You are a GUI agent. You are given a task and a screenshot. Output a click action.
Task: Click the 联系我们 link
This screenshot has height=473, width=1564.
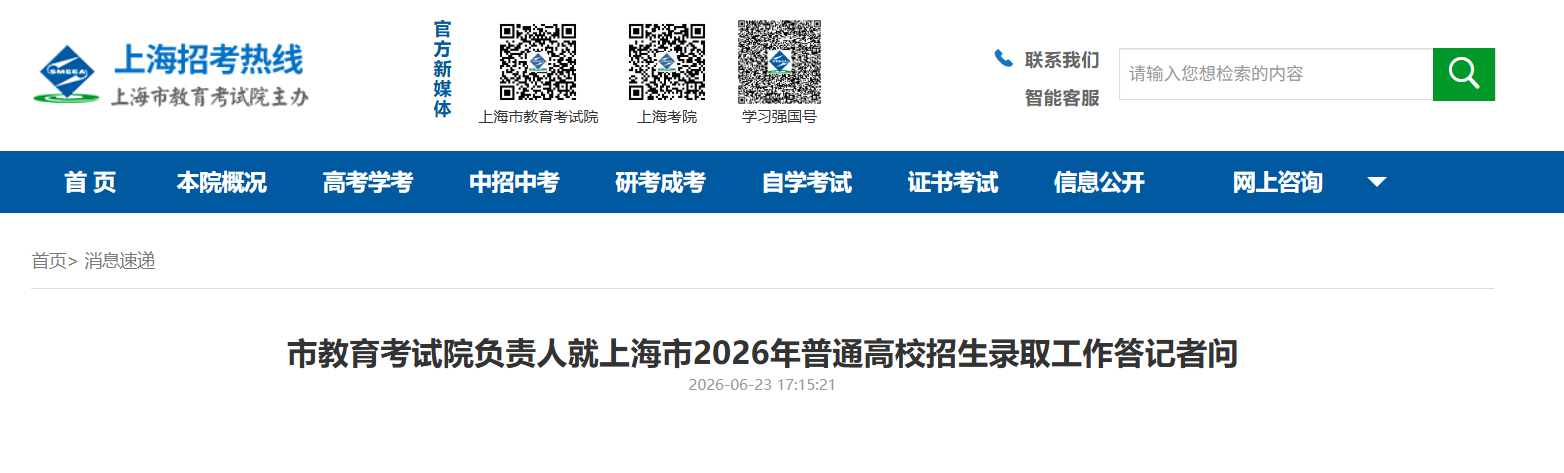[1062, 60]
